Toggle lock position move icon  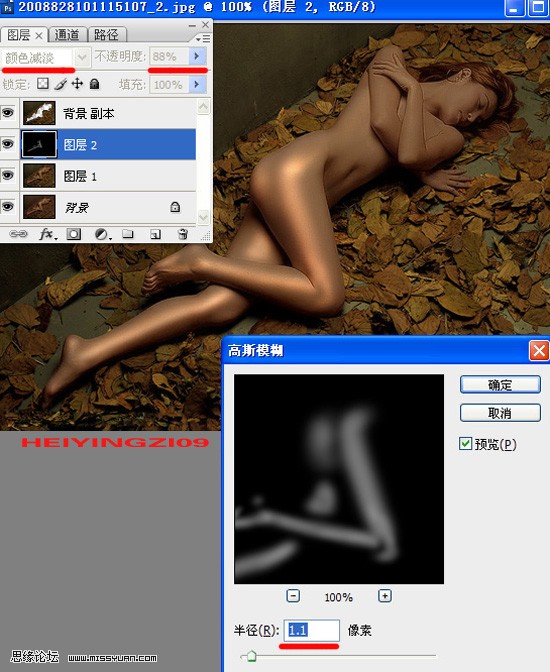[77, 83]
